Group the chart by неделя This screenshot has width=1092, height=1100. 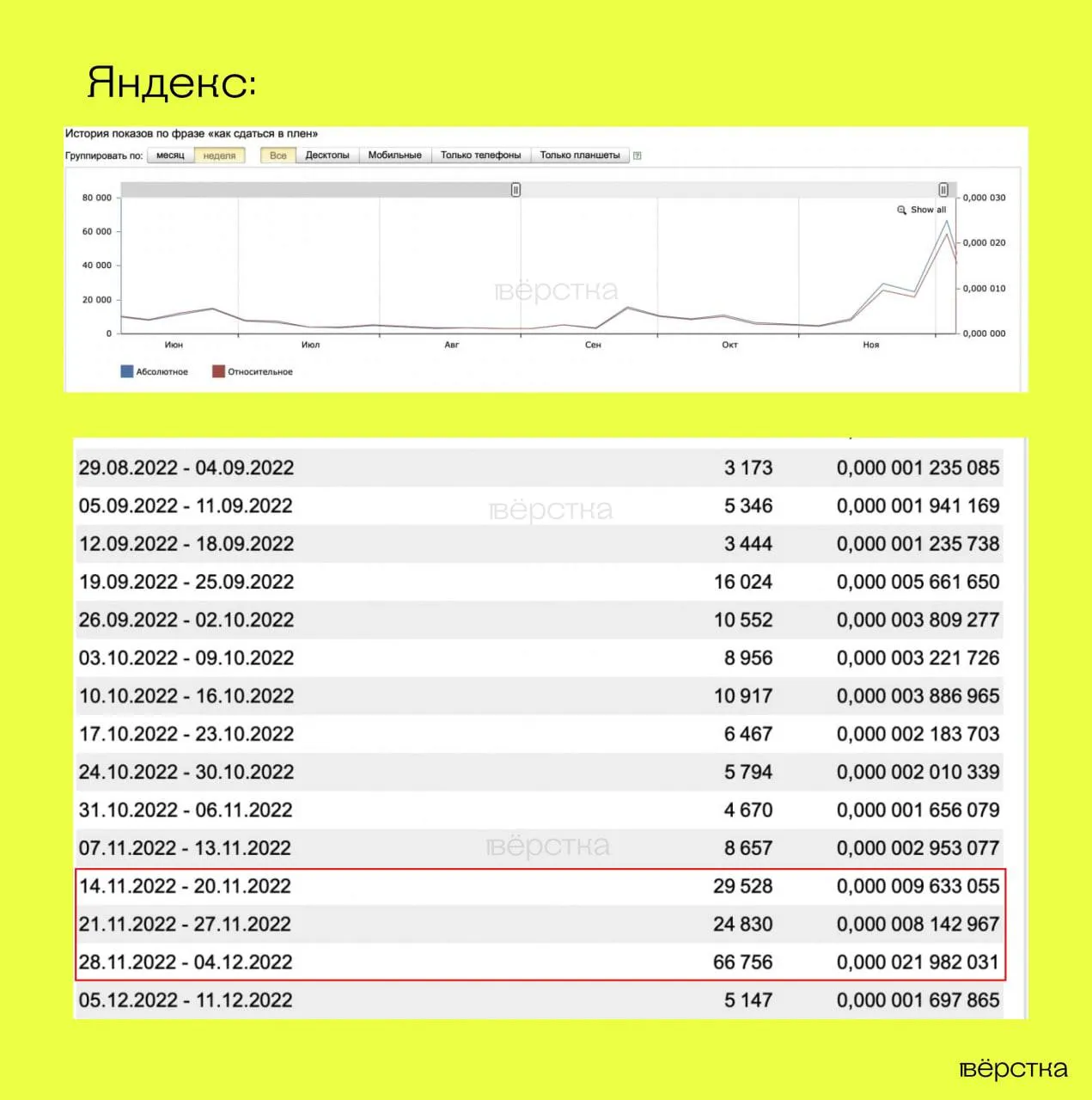tap(219, 156)
